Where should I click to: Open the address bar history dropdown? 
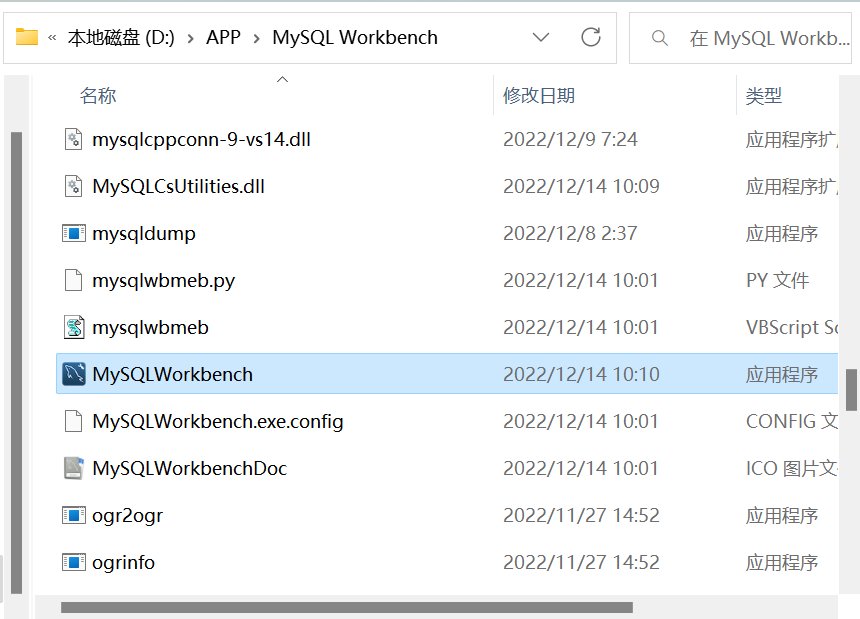(541, 37)
